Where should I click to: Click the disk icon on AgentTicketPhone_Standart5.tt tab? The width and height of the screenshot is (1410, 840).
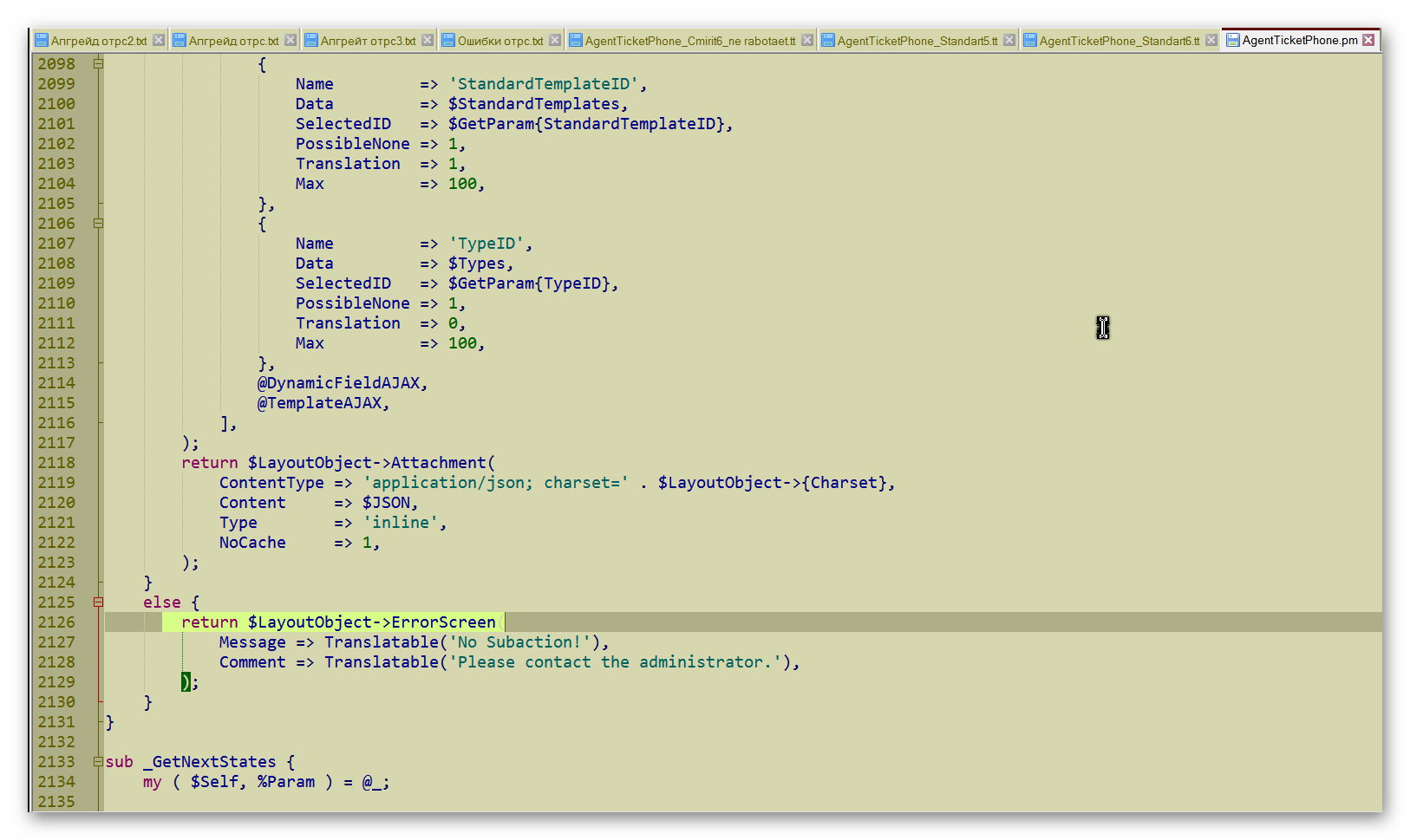828,40
